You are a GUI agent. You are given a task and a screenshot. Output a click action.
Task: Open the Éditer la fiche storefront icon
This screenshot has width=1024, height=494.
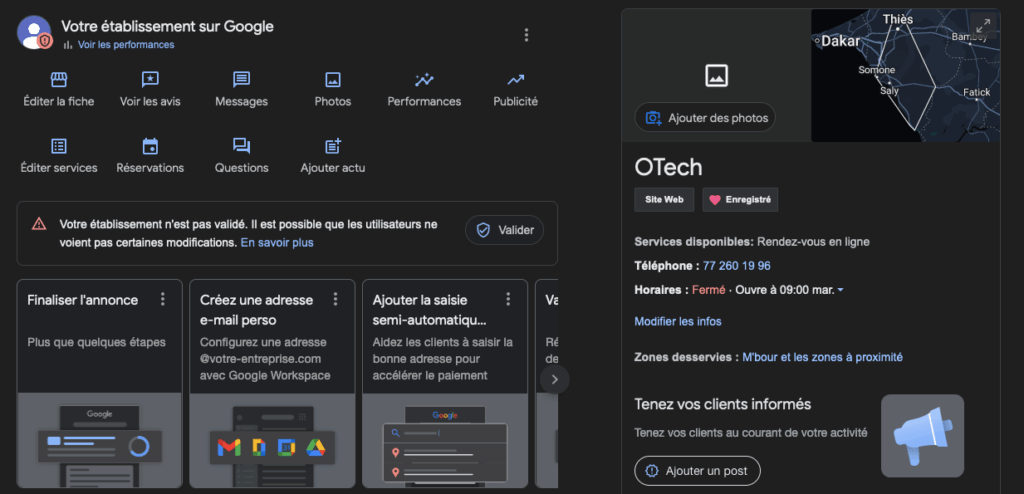point(59,80)
